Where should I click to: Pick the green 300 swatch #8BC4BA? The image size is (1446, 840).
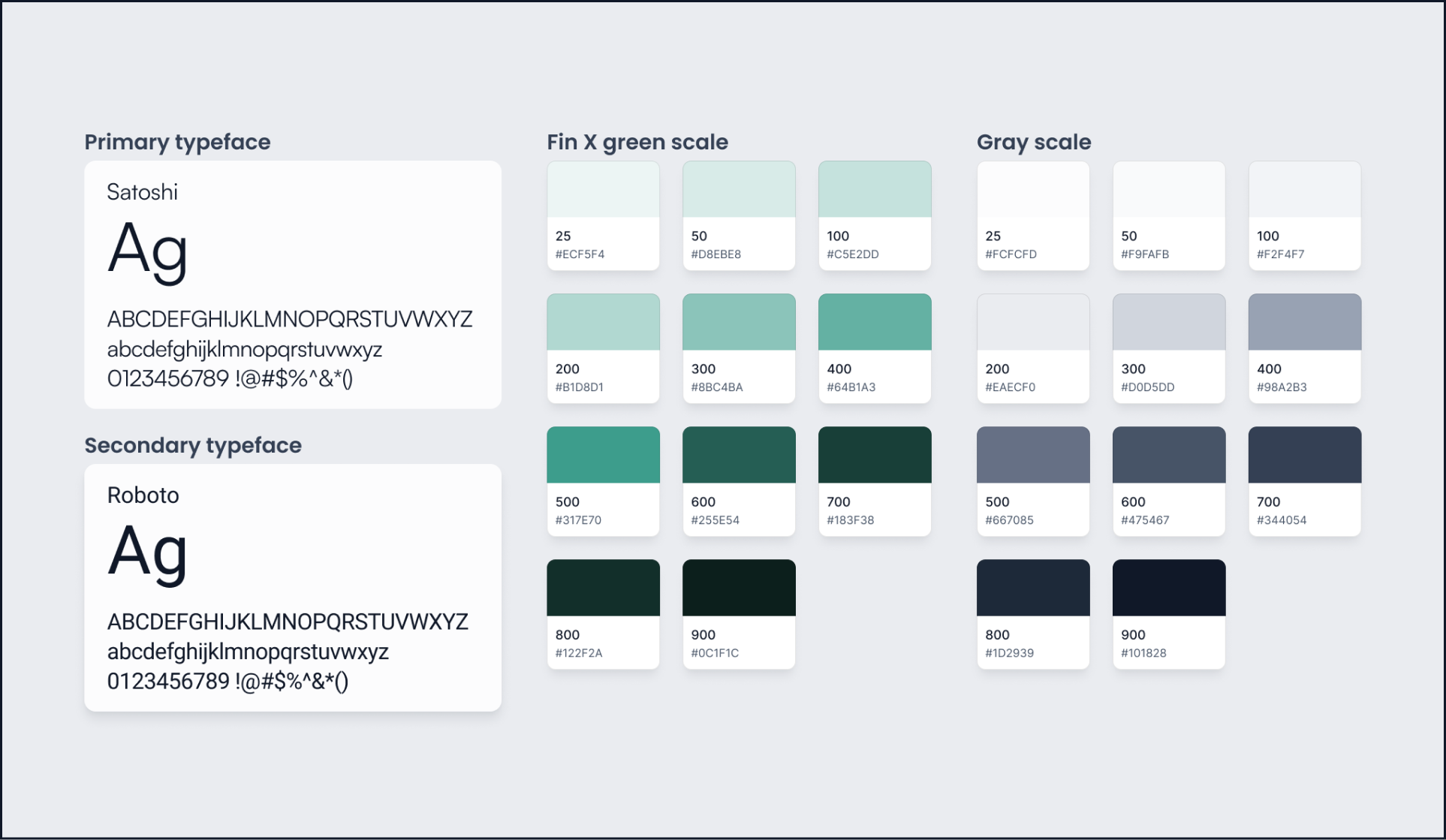pos(739,322)
